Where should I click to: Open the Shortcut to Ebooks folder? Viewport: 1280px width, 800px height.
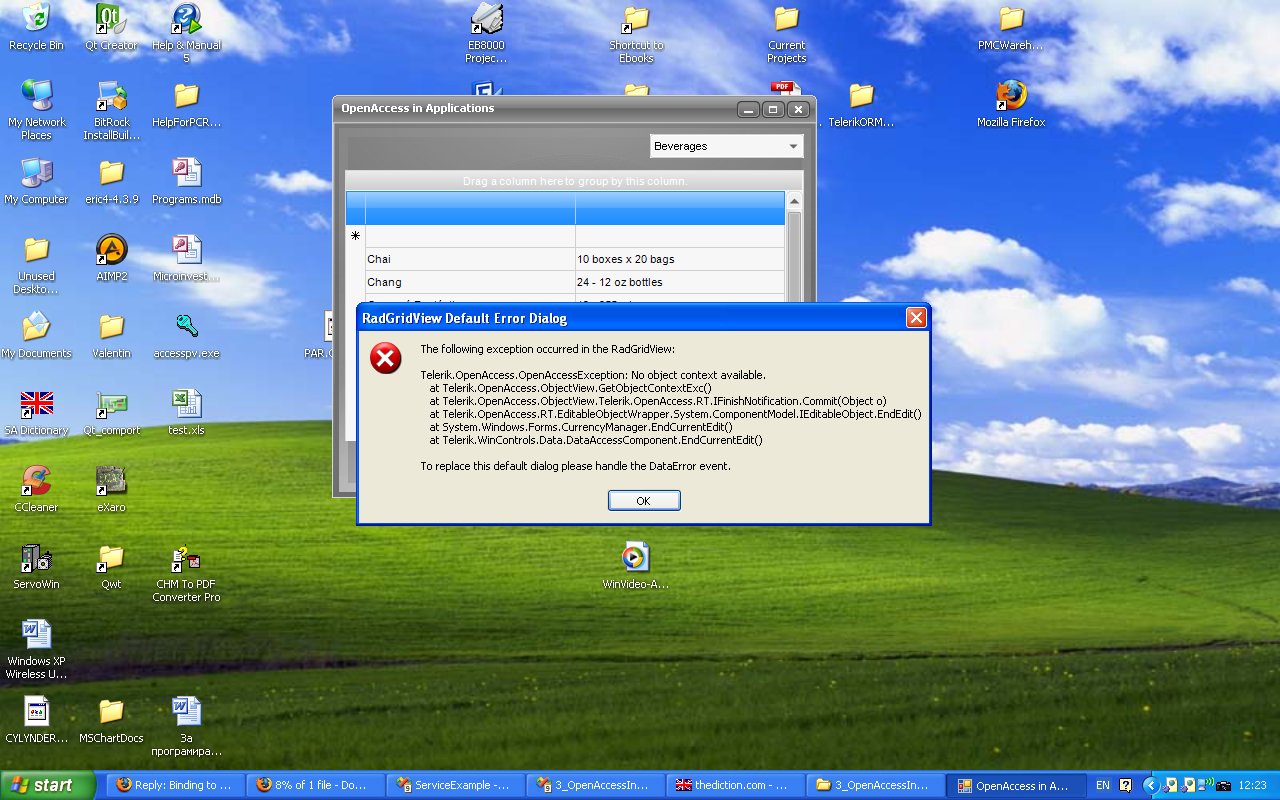(x=636, y=33)
